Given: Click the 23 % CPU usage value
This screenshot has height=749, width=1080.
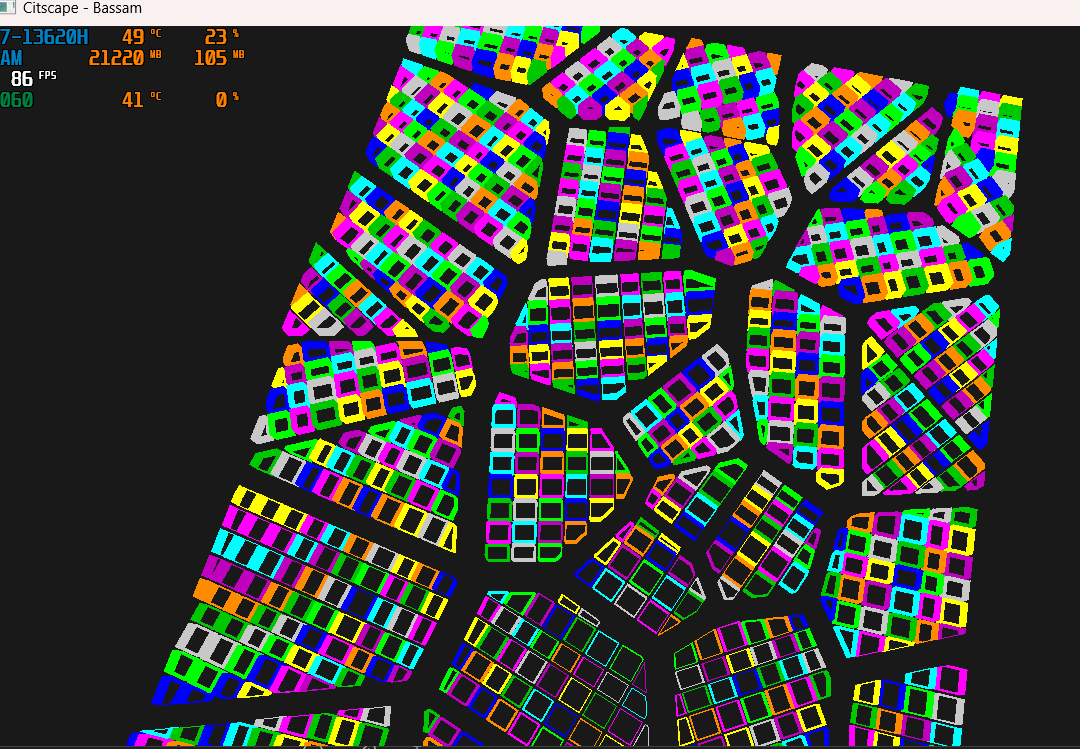Looking at the screenshot, I should pyautogui.click(x=220, y=37).
